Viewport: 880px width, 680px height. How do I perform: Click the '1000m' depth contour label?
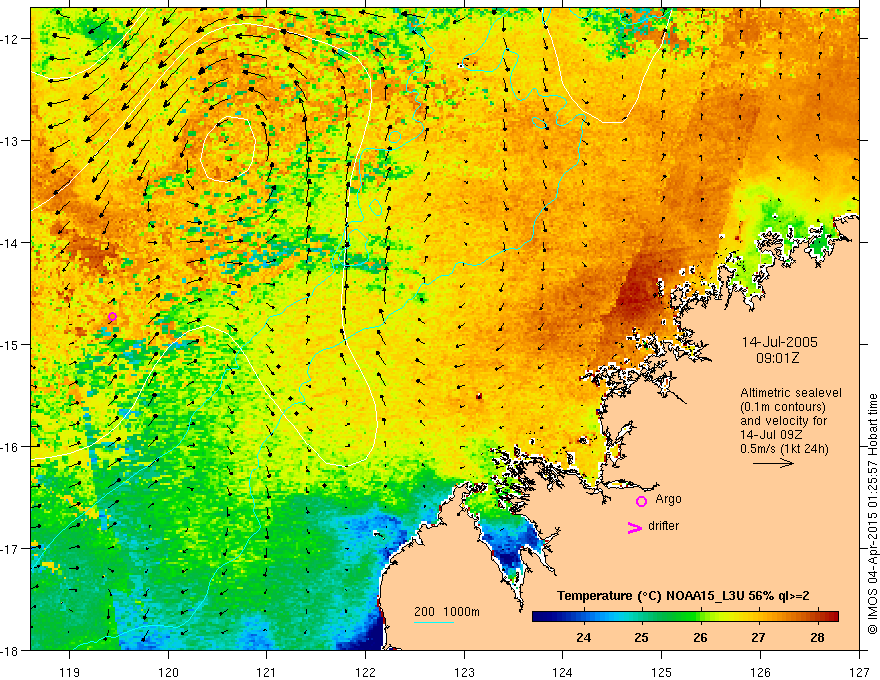(461, 612)
